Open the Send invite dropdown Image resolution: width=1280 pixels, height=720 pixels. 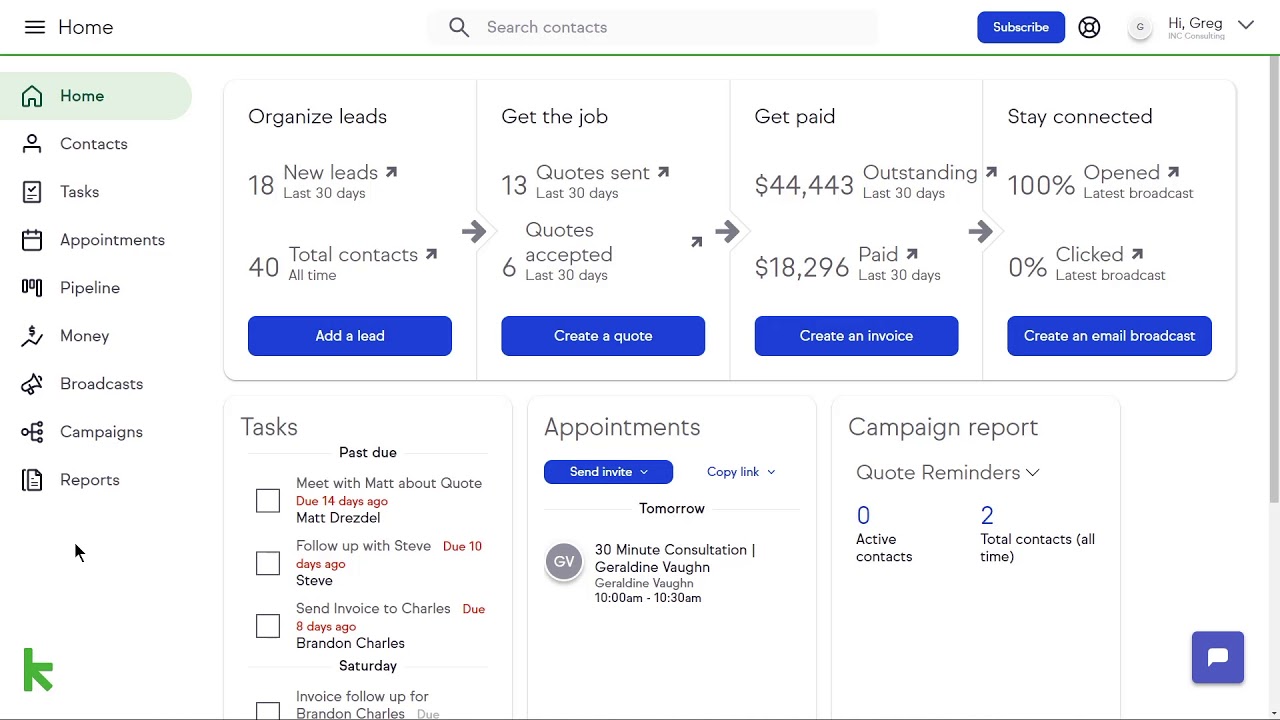[608, 471]
